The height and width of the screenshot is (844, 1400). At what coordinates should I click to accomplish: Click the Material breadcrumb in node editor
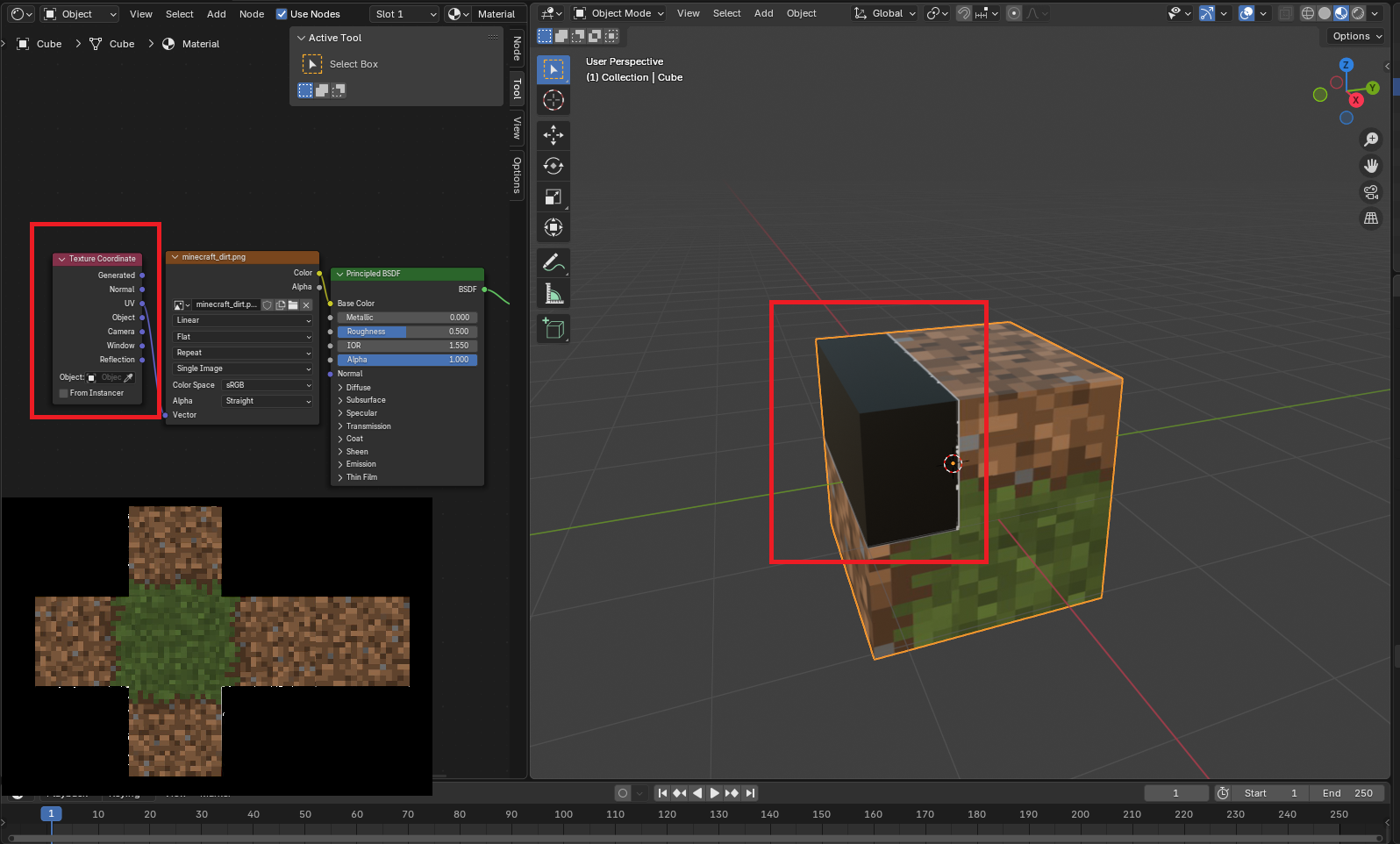pos(191,44)
